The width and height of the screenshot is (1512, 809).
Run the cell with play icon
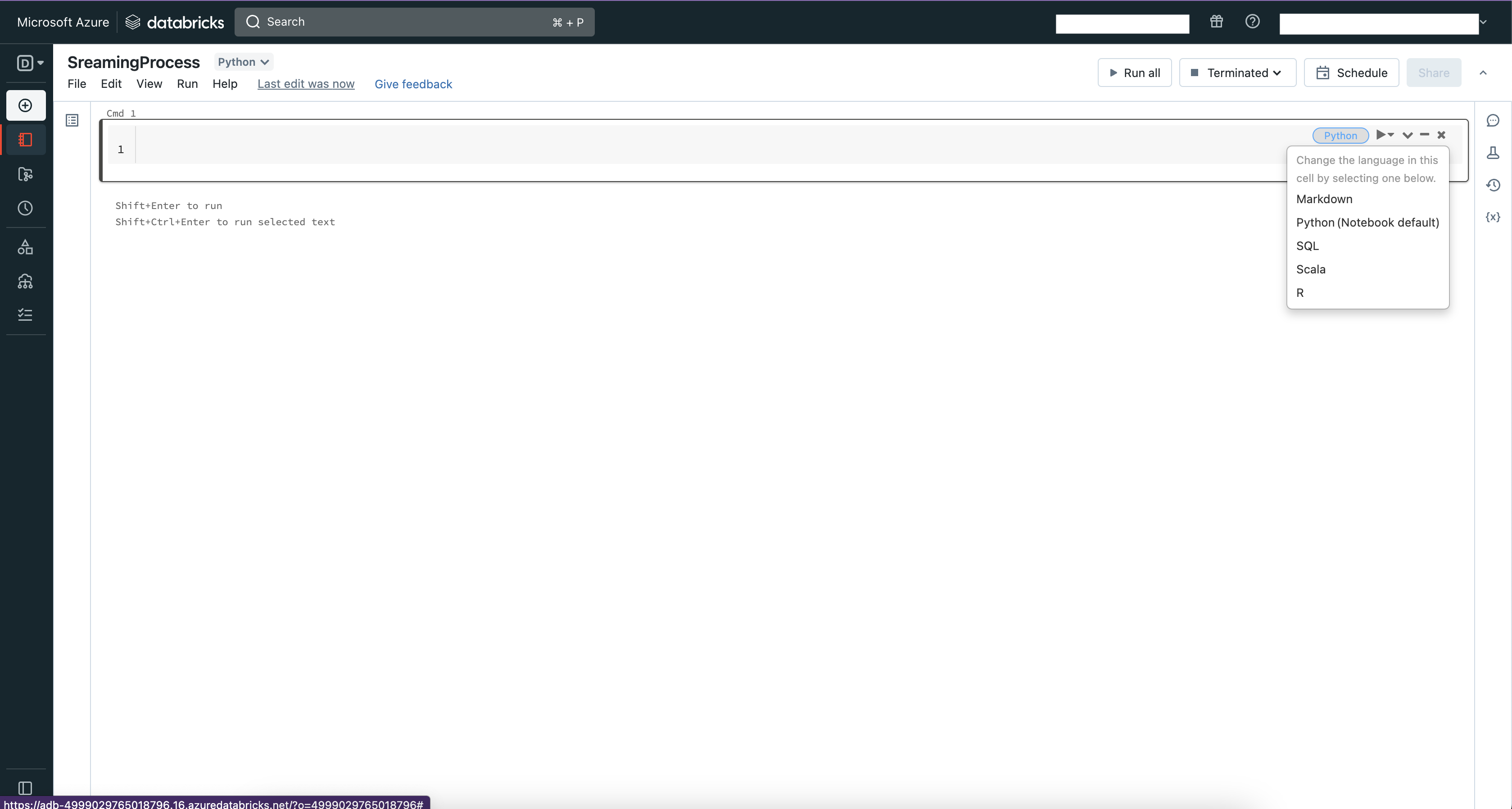[x=1381, y=135]
